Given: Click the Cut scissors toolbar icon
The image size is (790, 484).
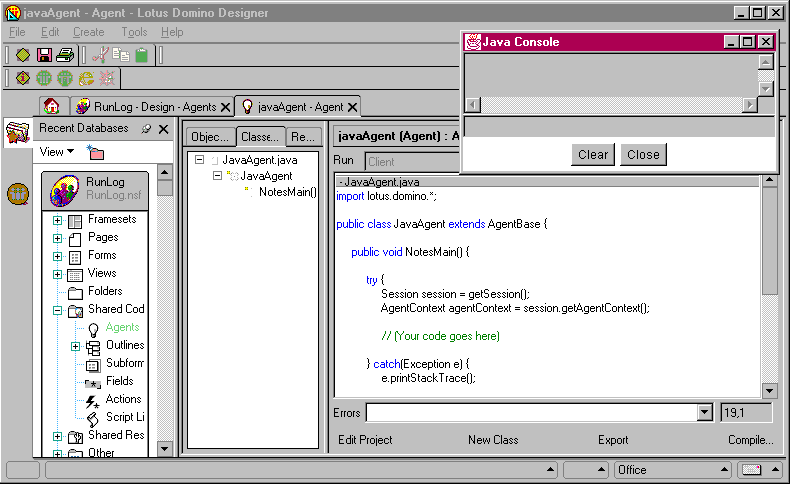Looking at the screenshot, I should pyautogui.click(x=100, y=55).
